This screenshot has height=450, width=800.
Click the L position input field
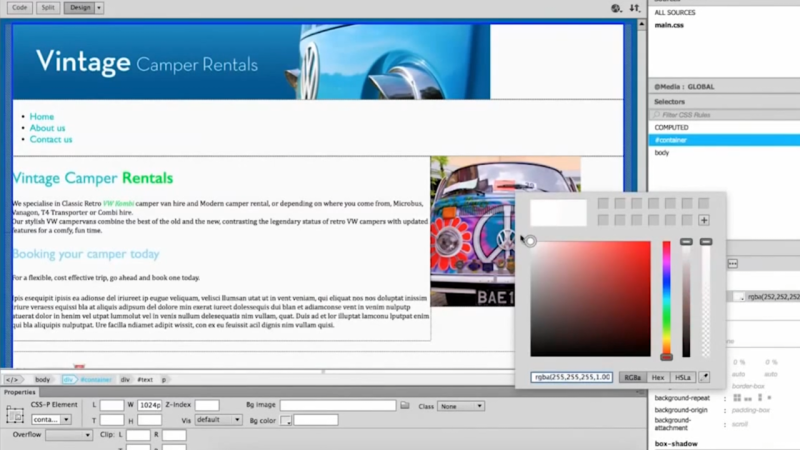(112, 405)
